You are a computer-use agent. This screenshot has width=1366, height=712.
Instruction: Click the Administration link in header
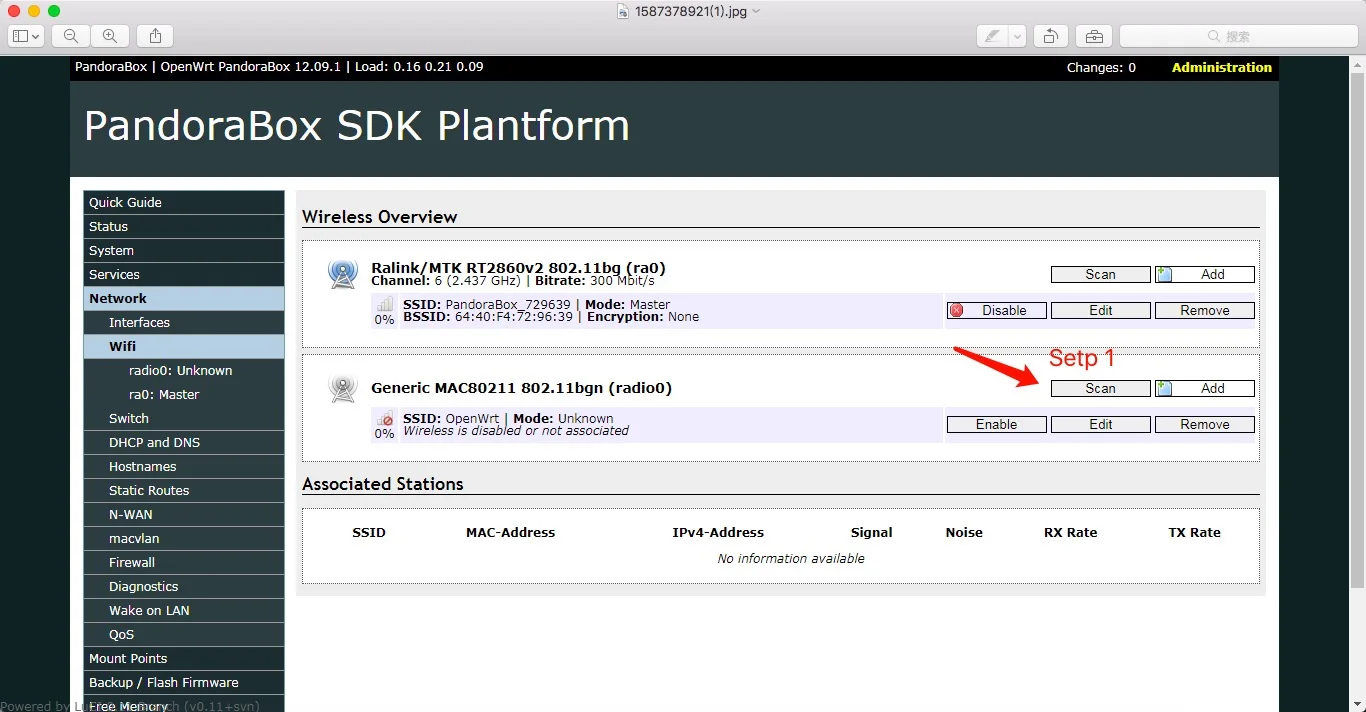(1221, 67)
